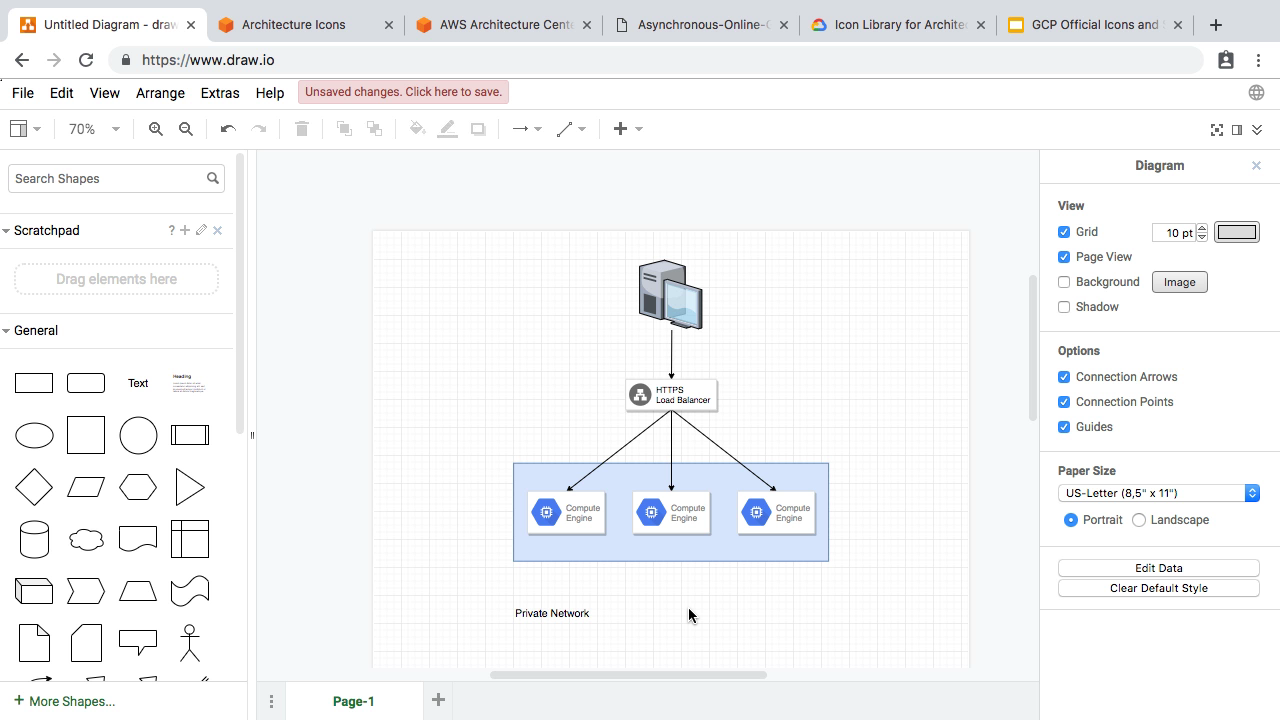The width and height of the screenshot is (1280, 720).
Task: Click the Edit Data button
Action: 1158,568
